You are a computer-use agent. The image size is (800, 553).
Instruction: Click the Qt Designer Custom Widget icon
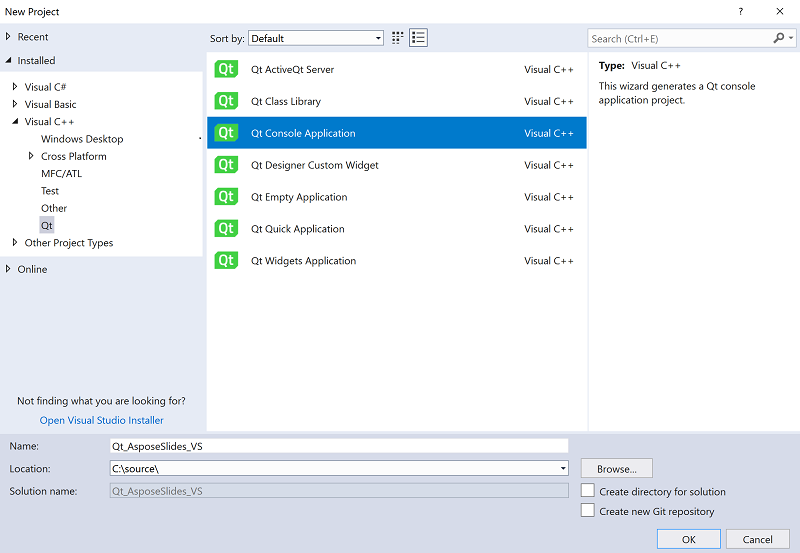226,165
